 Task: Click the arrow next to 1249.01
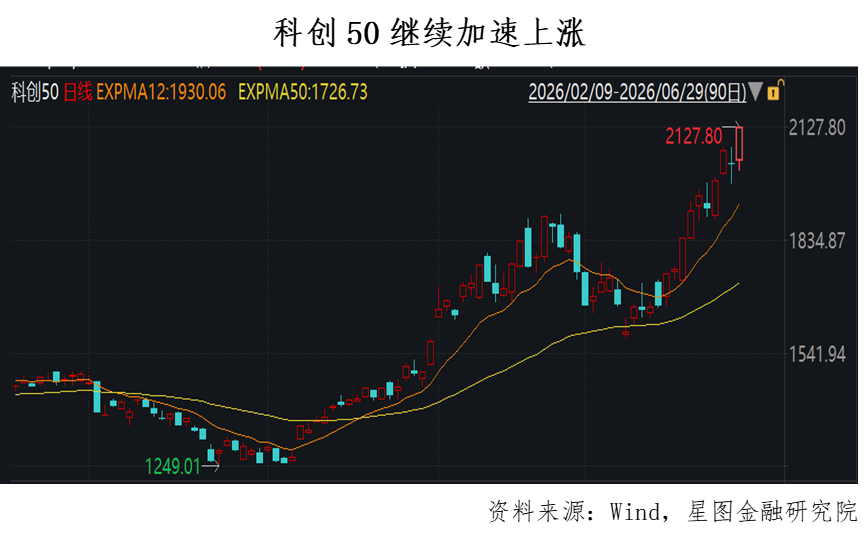[211, 467]
